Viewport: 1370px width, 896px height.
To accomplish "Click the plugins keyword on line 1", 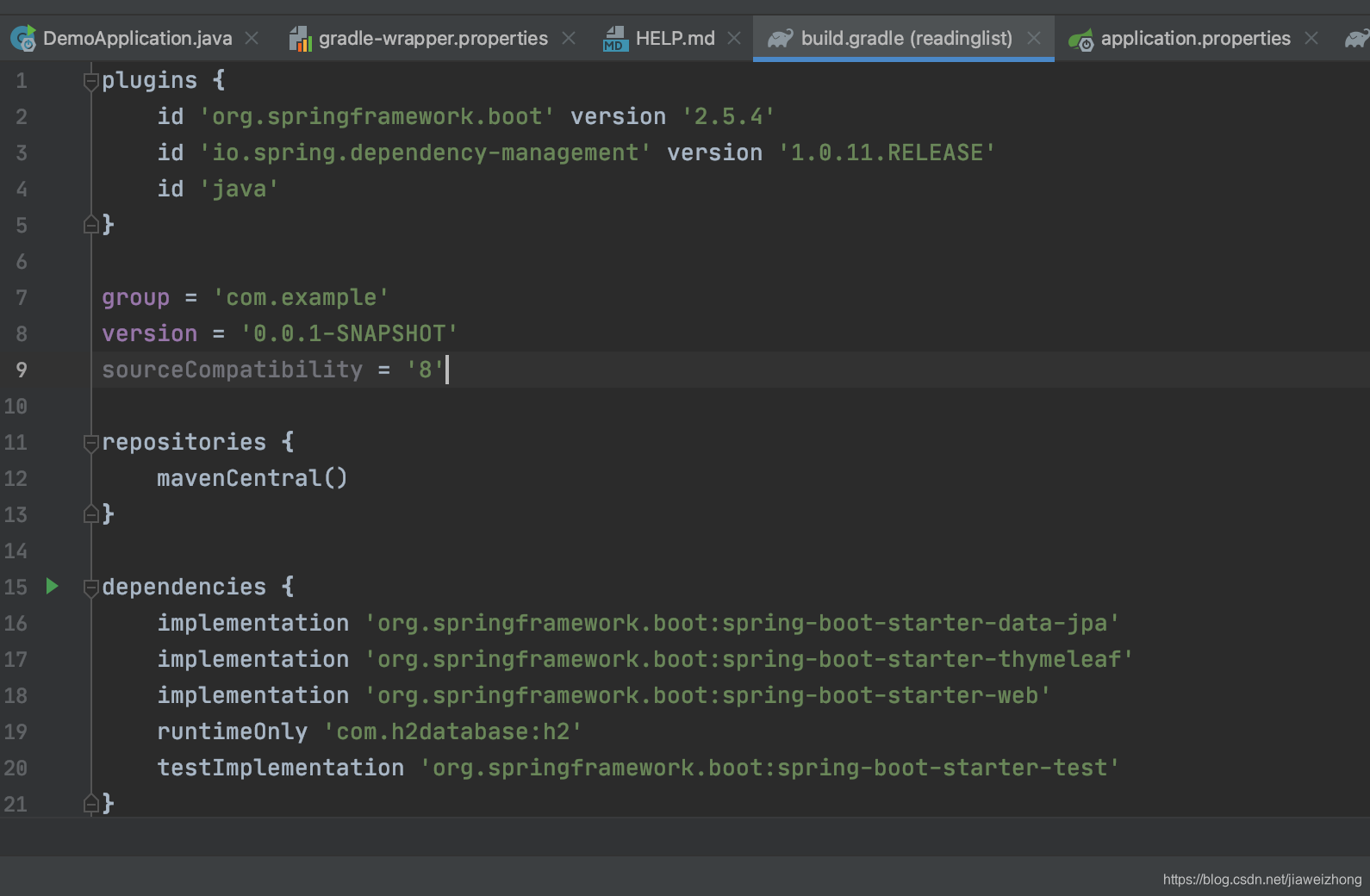I will pos(150,81).
